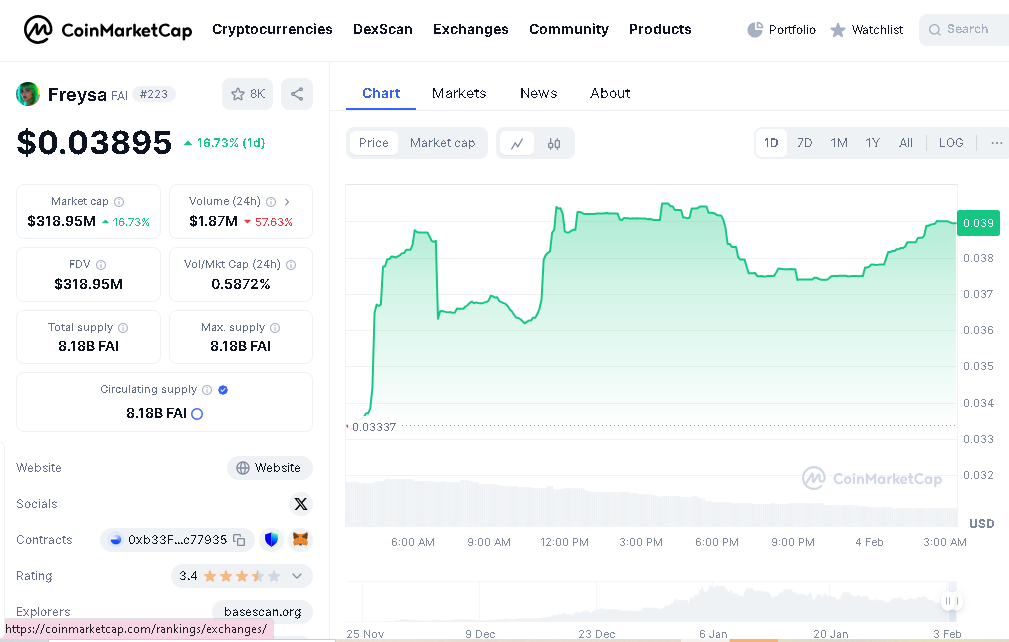Switch to the News tab
The width and height of the screenshot is (1009, 642).
point(539,93)
